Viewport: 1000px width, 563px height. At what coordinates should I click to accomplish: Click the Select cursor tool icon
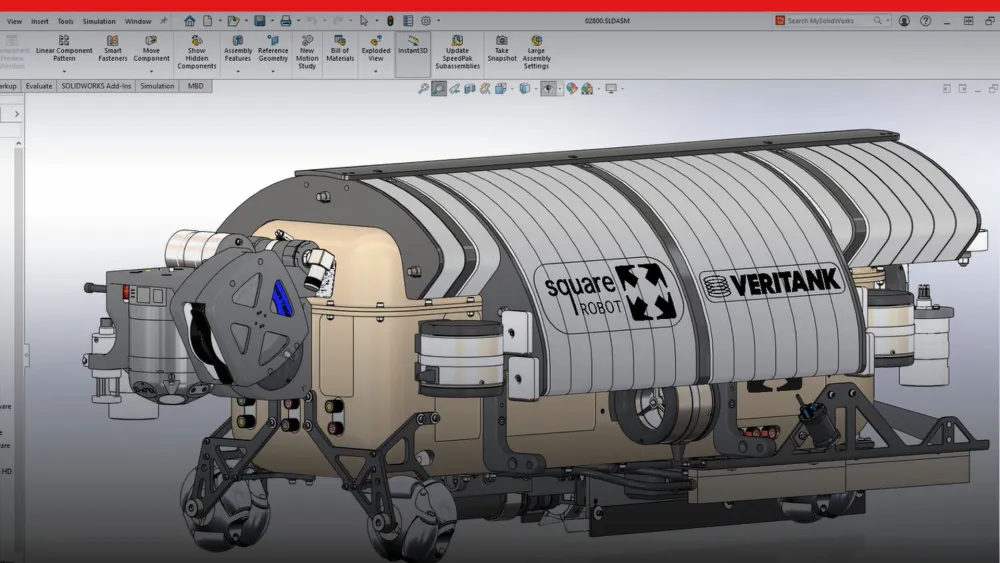(x=364, y=21)
